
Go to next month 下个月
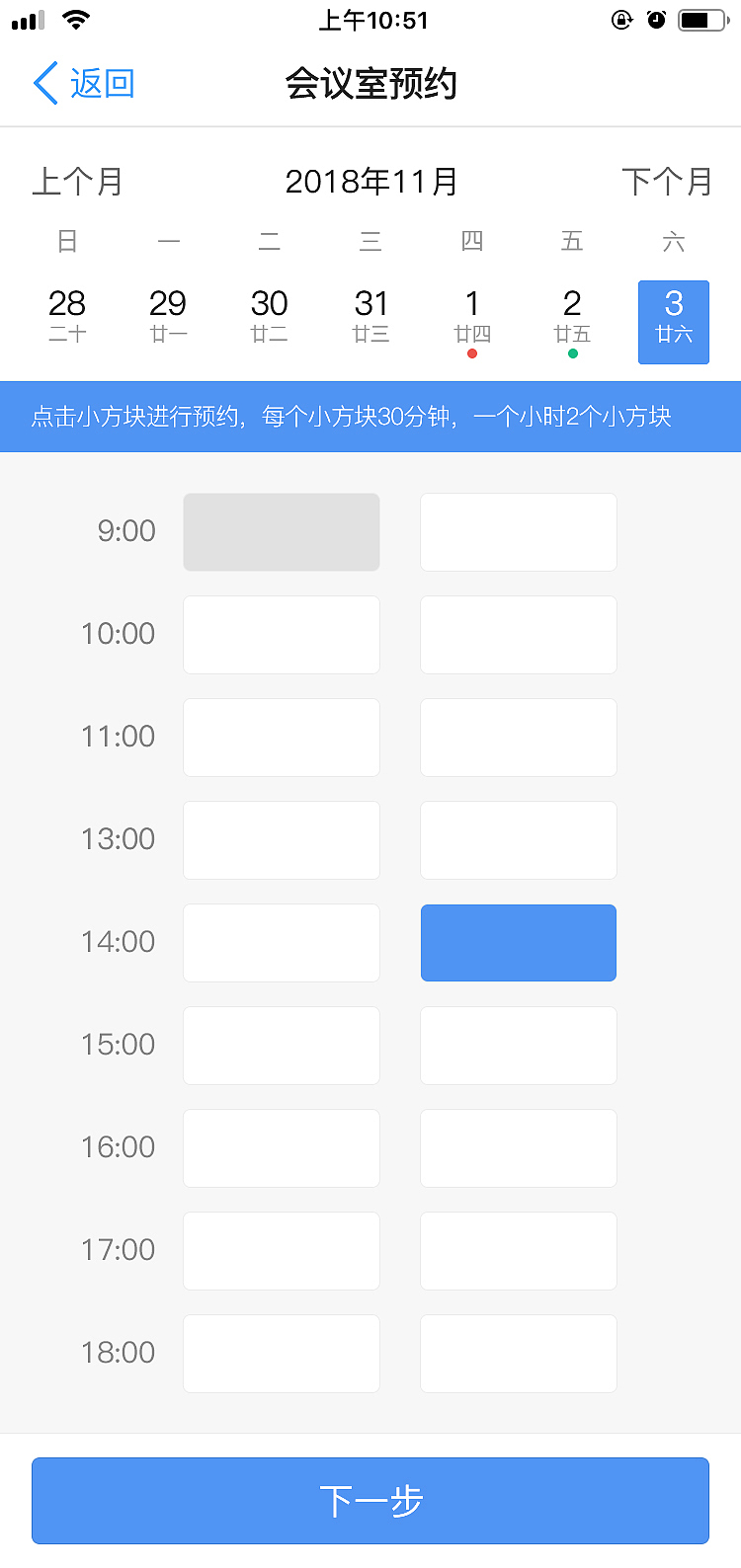667,182
